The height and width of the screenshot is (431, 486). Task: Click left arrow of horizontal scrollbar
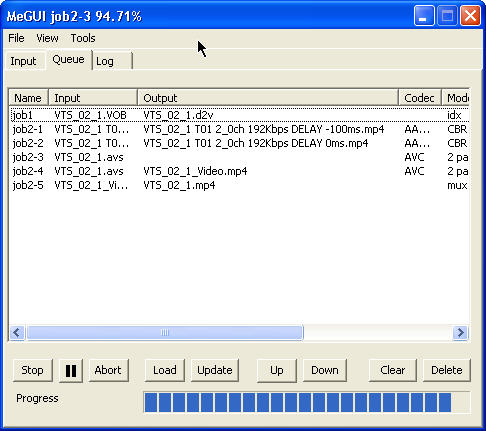click(x=17, y=333)
